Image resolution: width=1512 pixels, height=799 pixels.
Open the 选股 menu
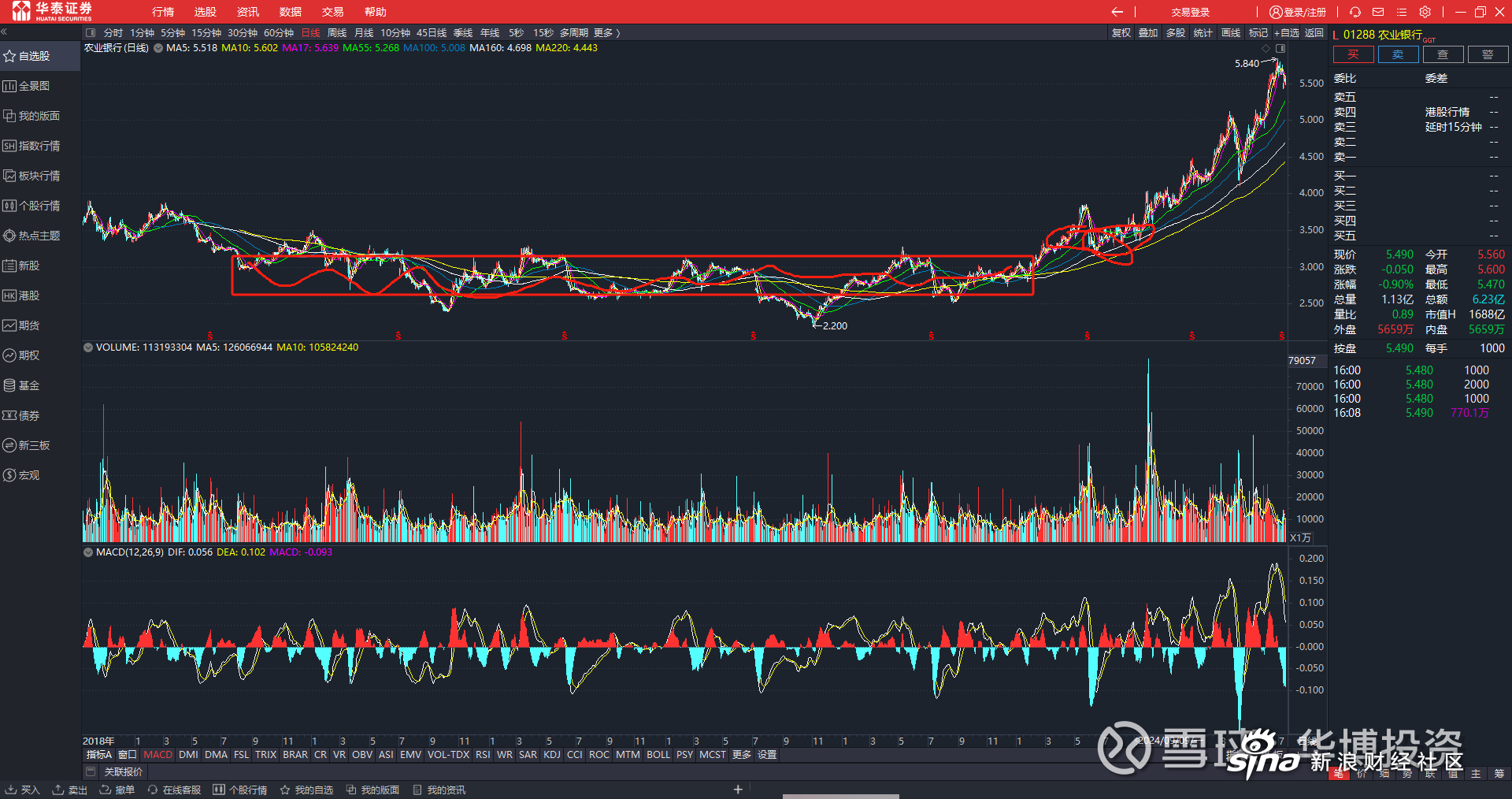pos(206,12)
